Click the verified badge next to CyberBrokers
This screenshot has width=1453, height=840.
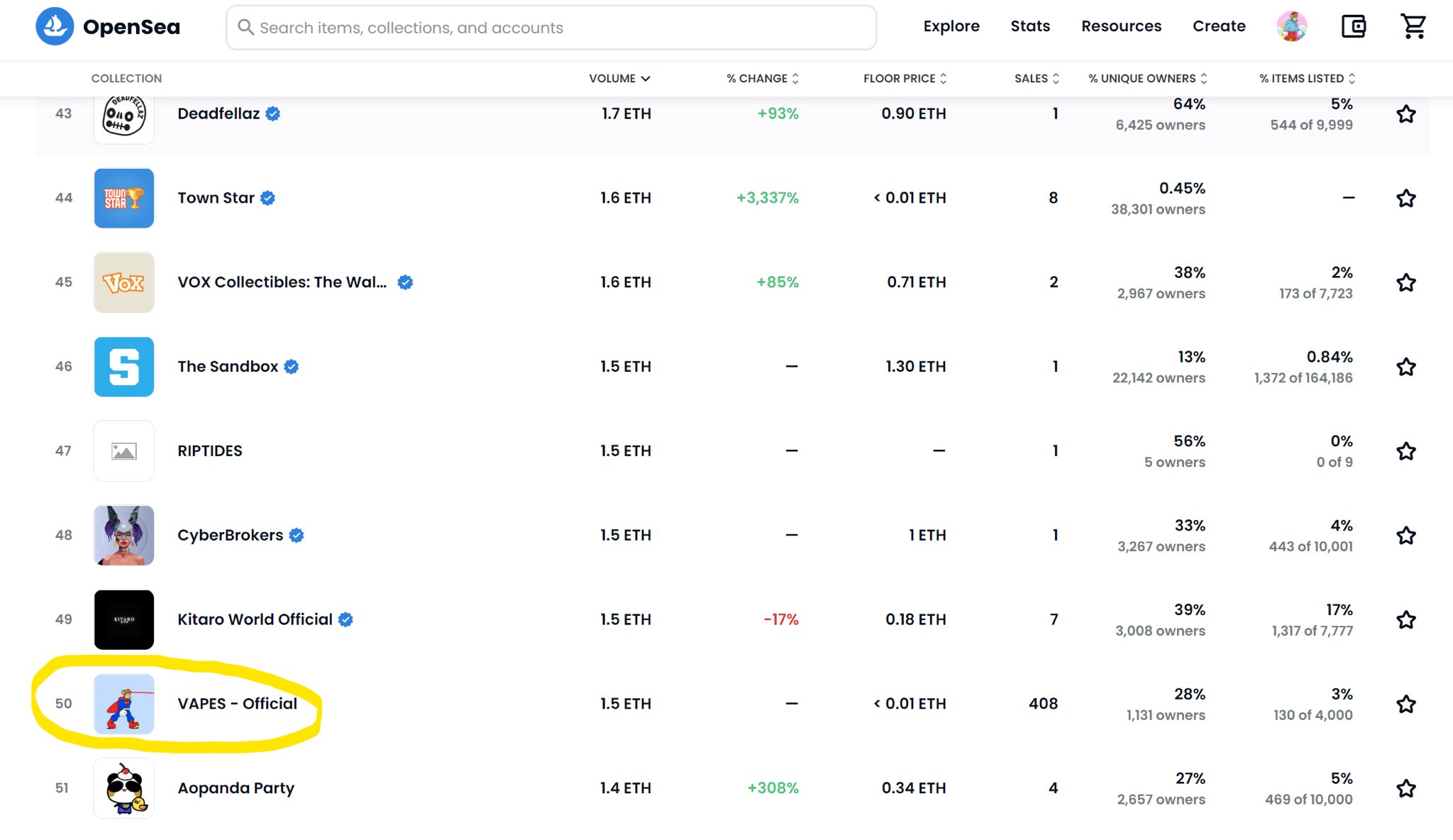[x=297, y=536]
